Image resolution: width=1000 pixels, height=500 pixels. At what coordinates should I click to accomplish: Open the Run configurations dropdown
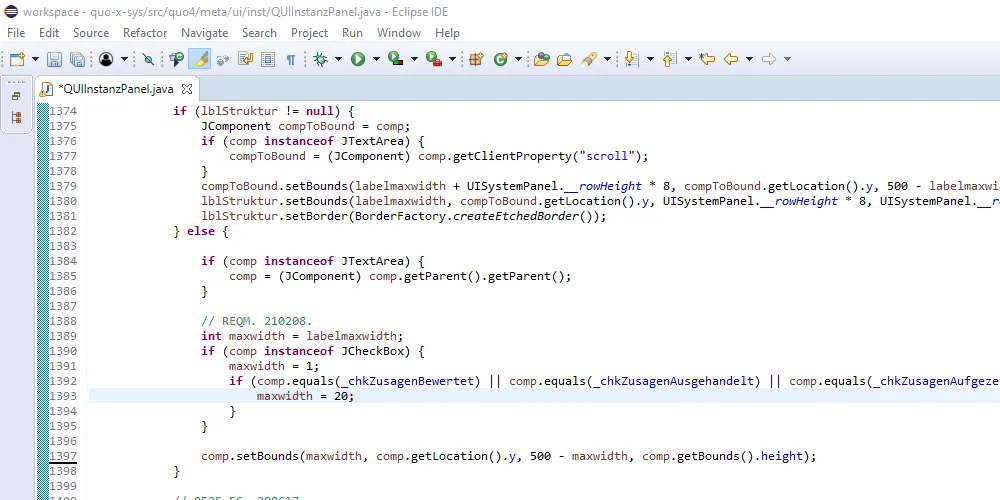click(x=376, y=59)
